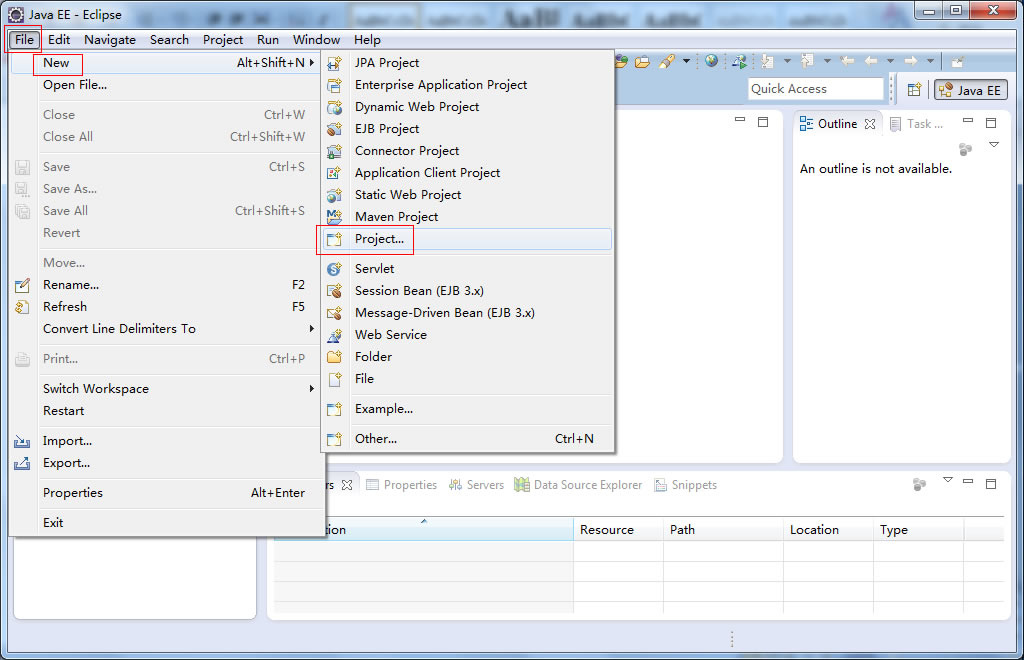
Task: Click the Launch Web Services Explorer icon
Action: tap(739, 62)
